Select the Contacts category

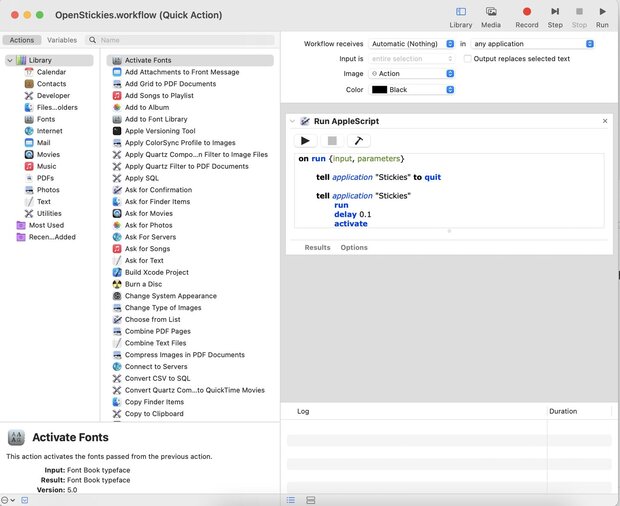pyautogui.click(x=51, y=84)
